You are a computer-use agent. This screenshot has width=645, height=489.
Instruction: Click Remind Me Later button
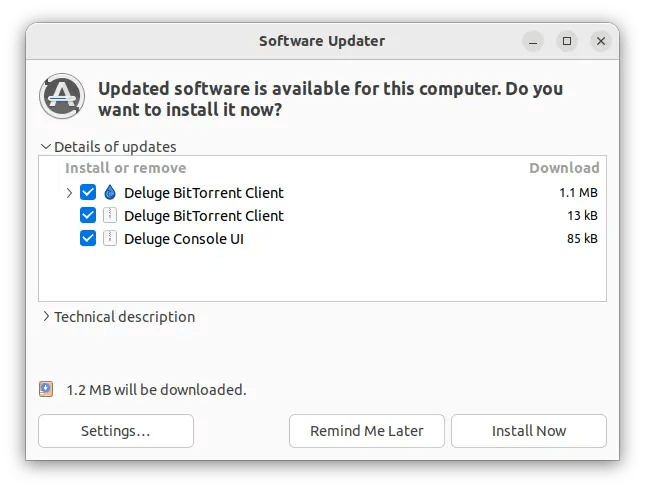(367, 431)
